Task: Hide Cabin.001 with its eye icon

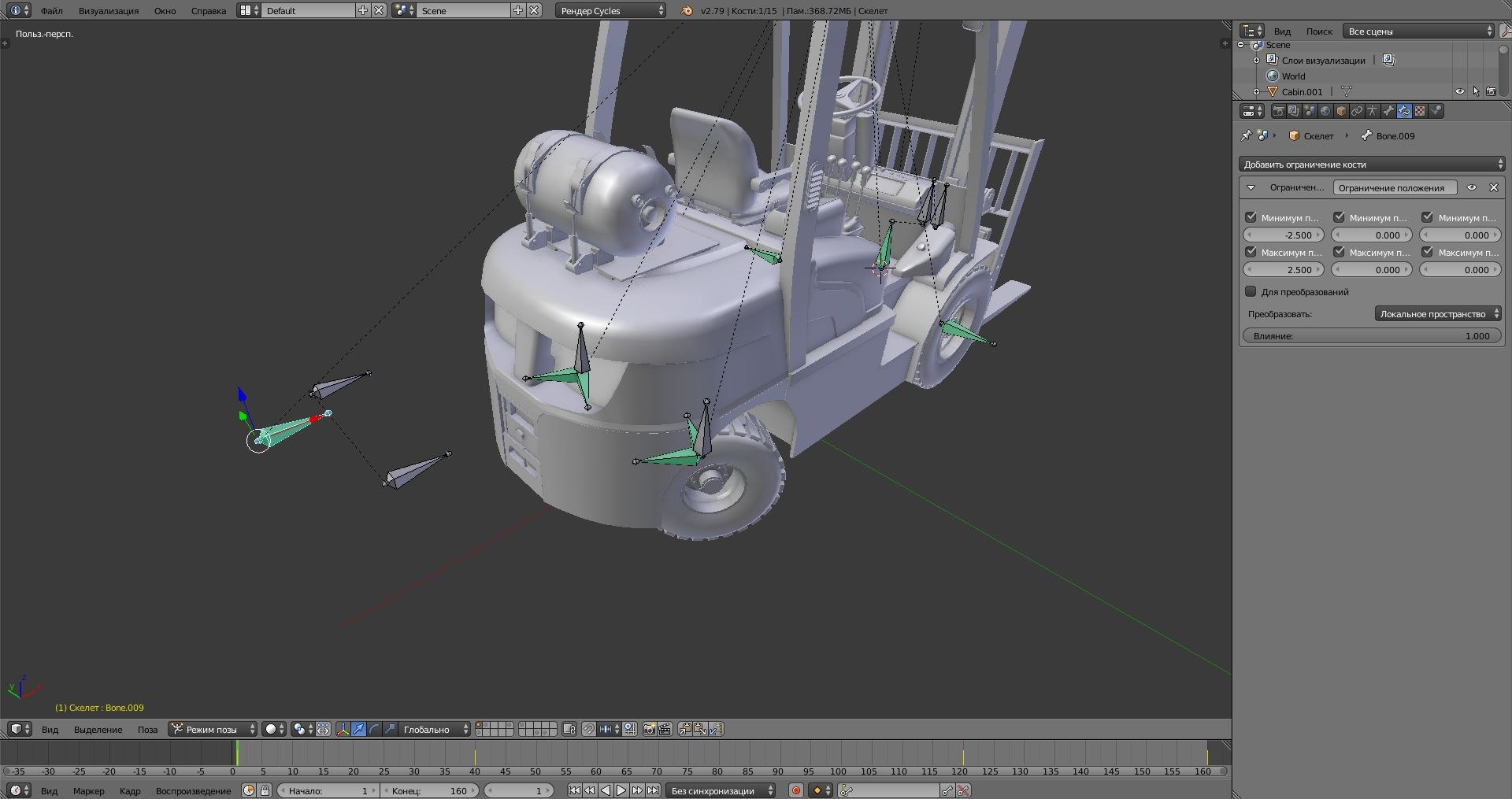Action: tap(1459, 91)
